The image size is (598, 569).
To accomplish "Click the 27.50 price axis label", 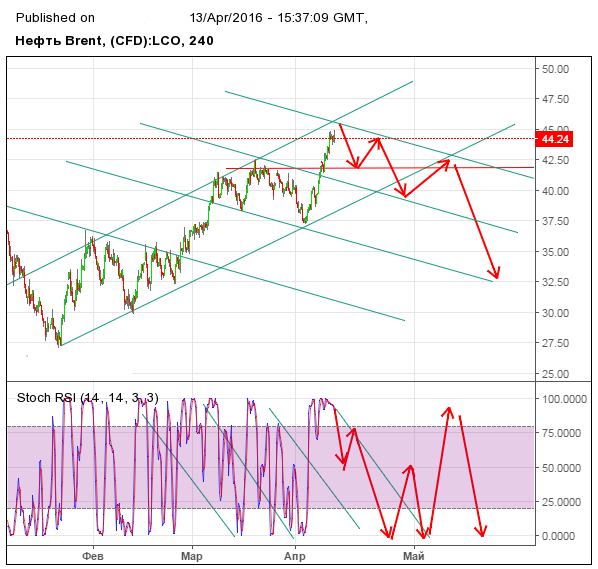I will 555,343.
